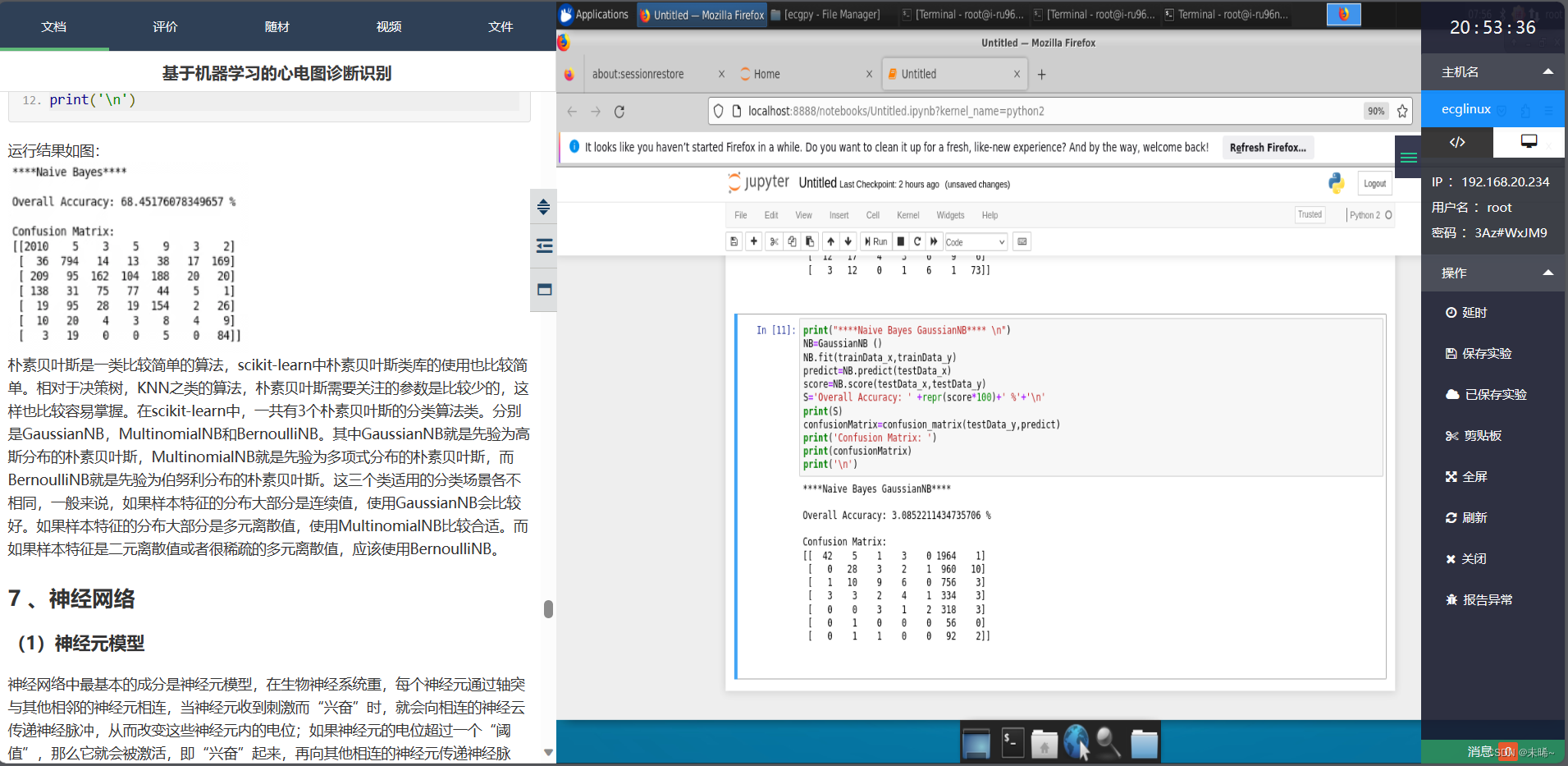Cut selected cells with the scissors icon
Image resolution: width=1568 pixels, height=766 pixels.
774,241
